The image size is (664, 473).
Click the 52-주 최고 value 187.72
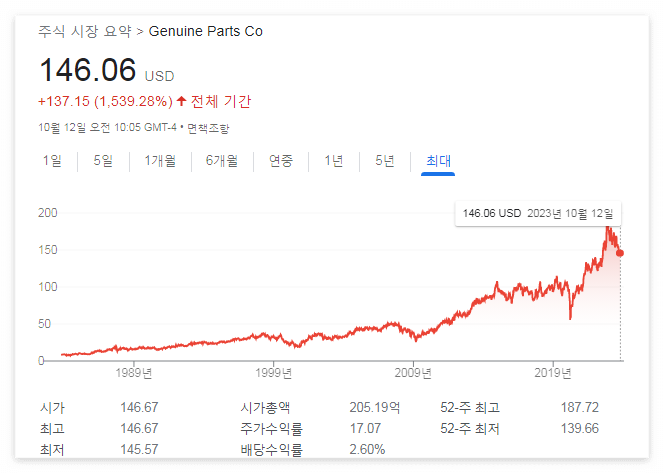coord(580,408)
